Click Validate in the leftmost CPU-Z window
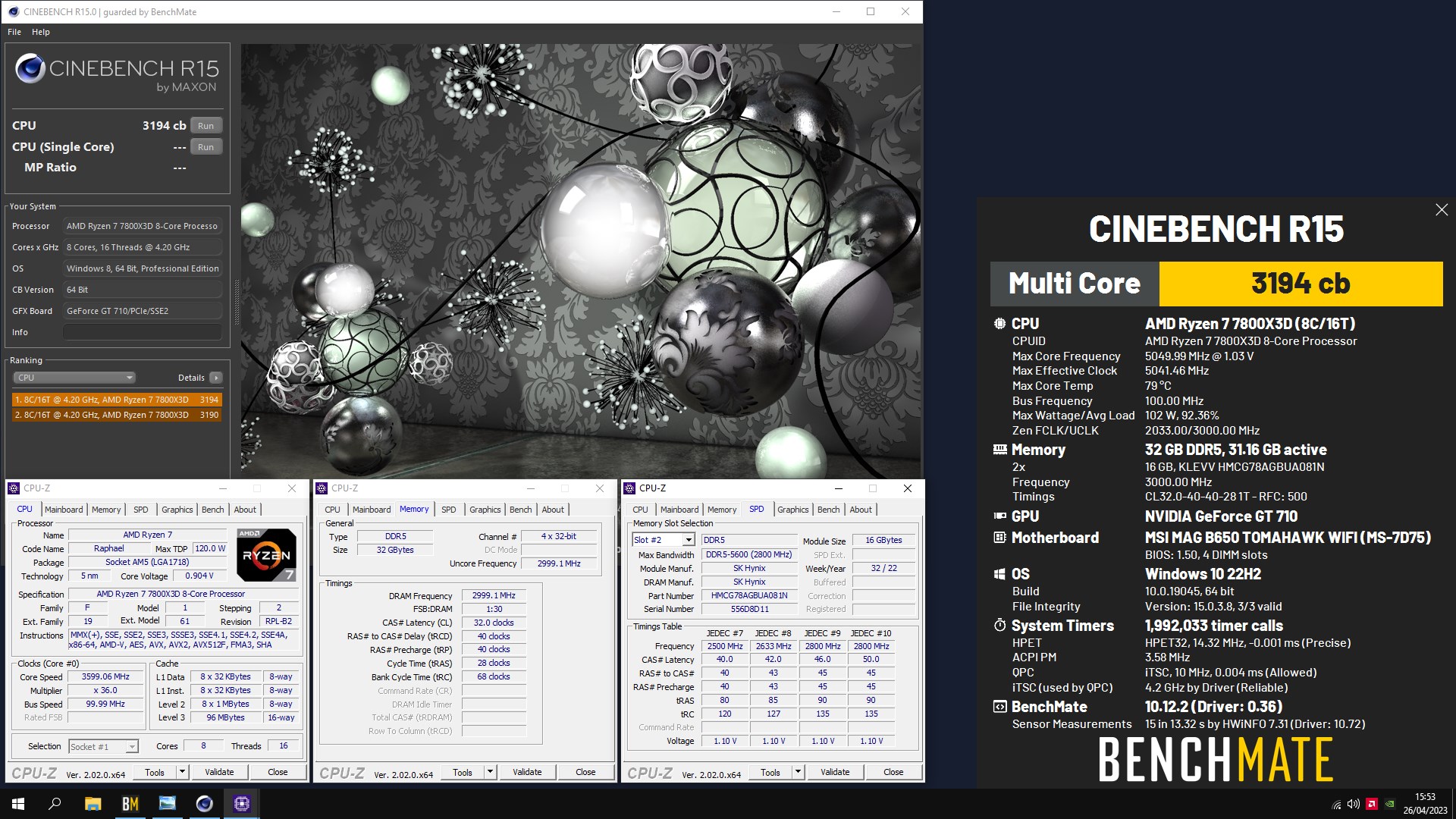Image resolution: width=1456 pixels, height=819 pixels. 219,772
